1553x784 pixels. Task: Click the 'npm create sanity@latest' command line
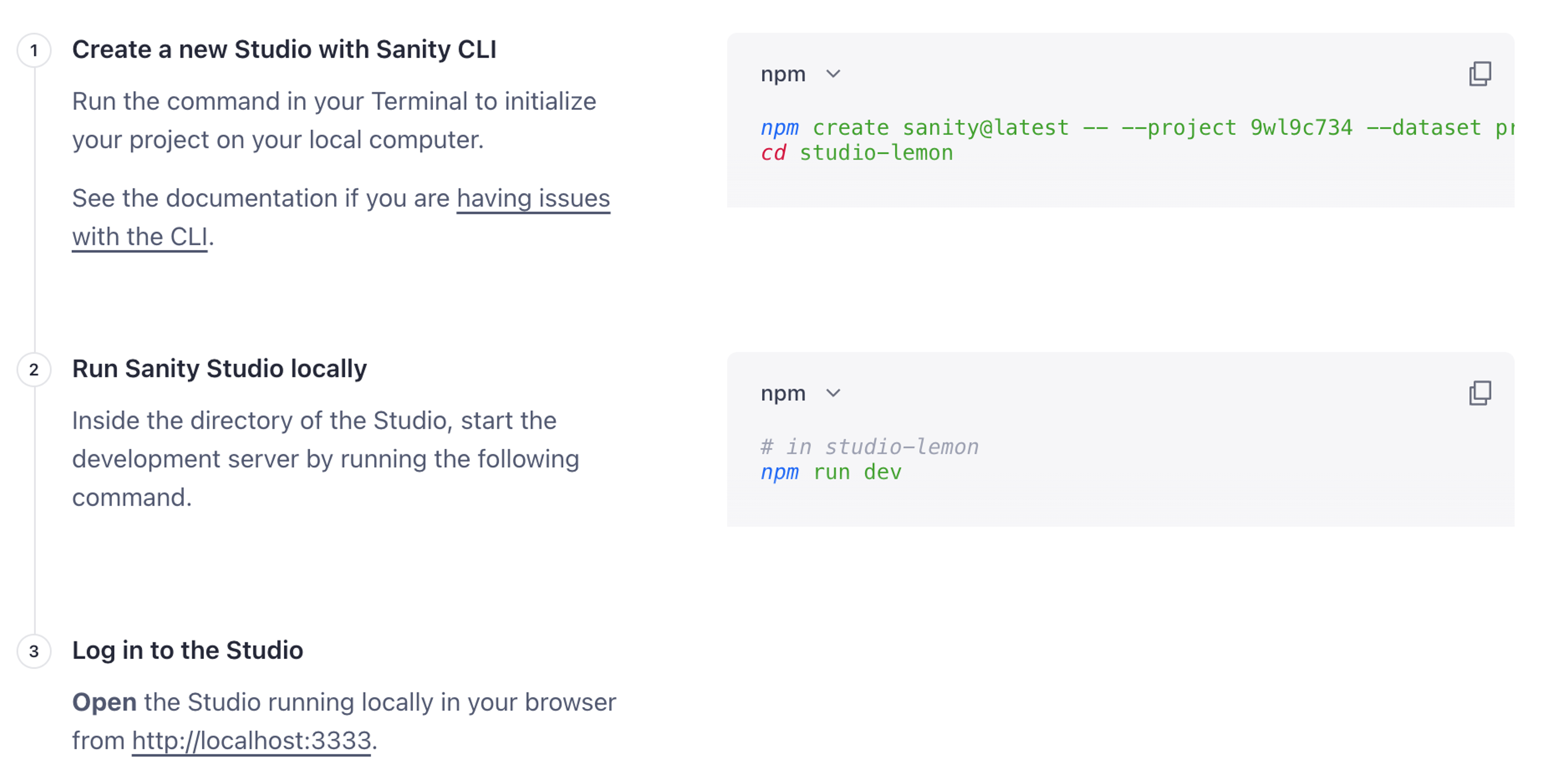point(1137,127)
